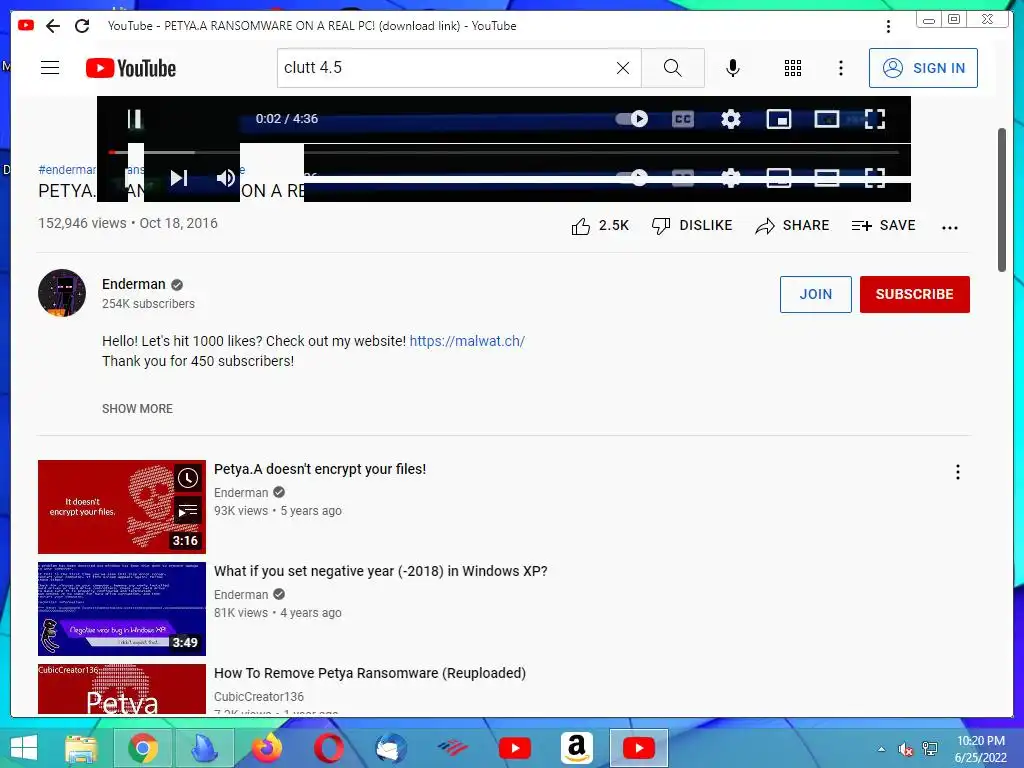Viewport: 1024px width, 768px height.
Task: Open the CubicCreator136 channel name
Action: [x=259, y=697]
